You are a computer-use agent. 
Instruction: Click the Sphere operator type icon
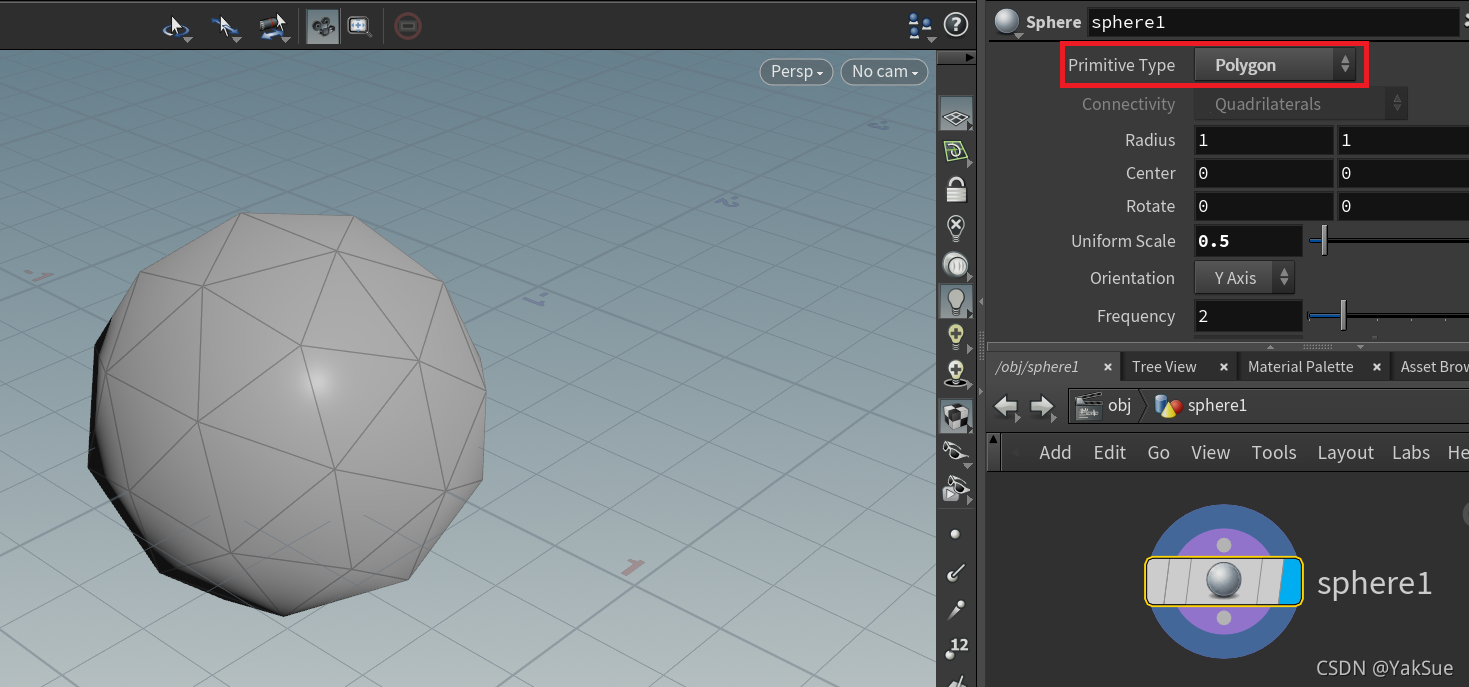[1007, 21]
